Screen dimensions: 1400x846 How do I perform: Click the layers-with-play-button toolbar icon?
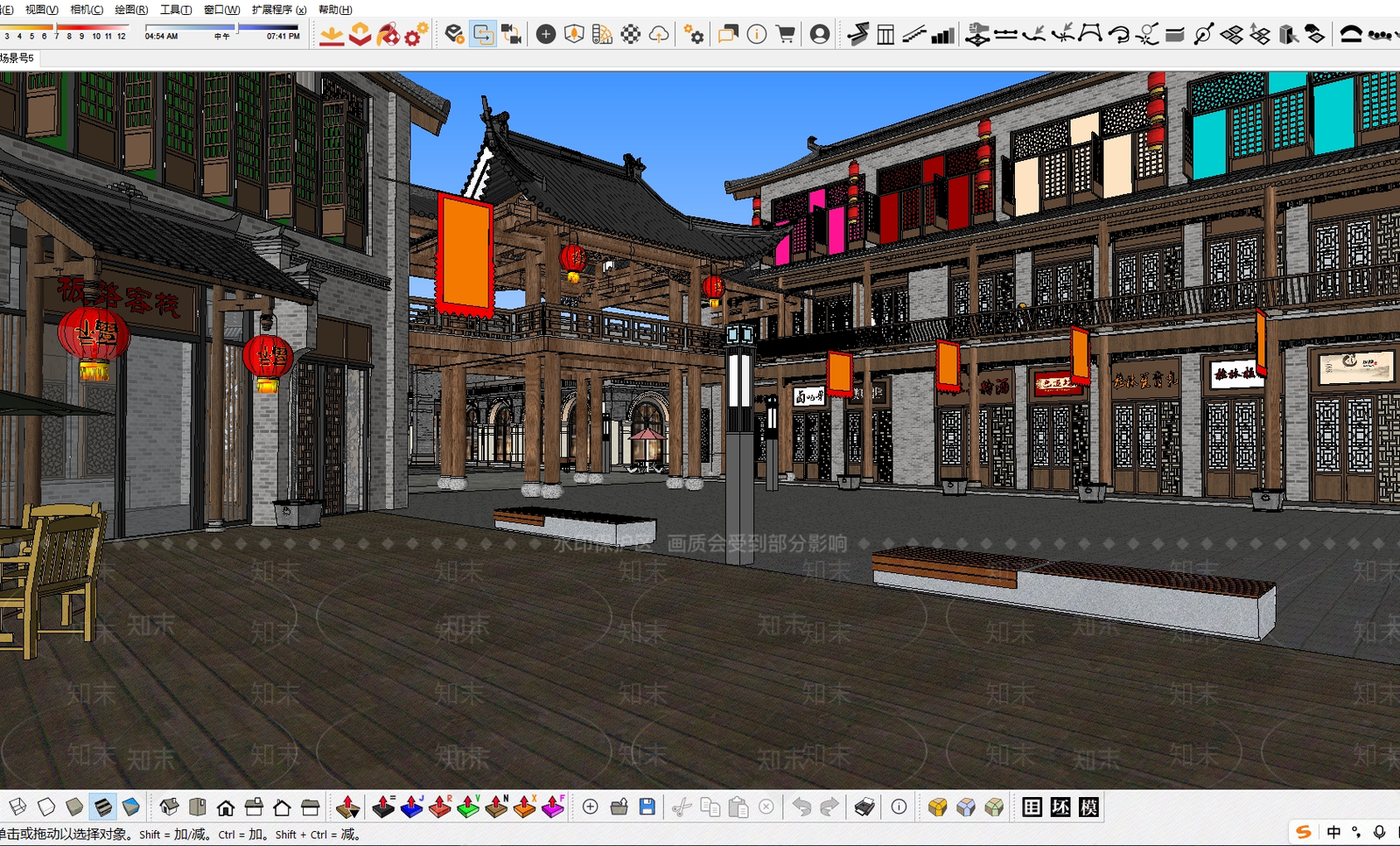454,34
